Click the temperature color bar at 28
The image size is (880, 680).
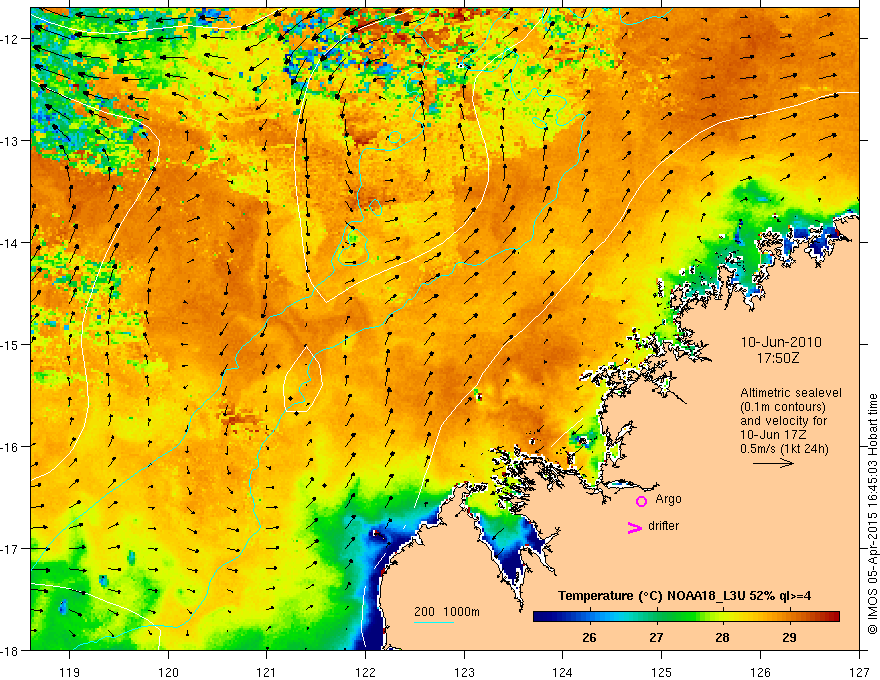[x=722, y=617]
